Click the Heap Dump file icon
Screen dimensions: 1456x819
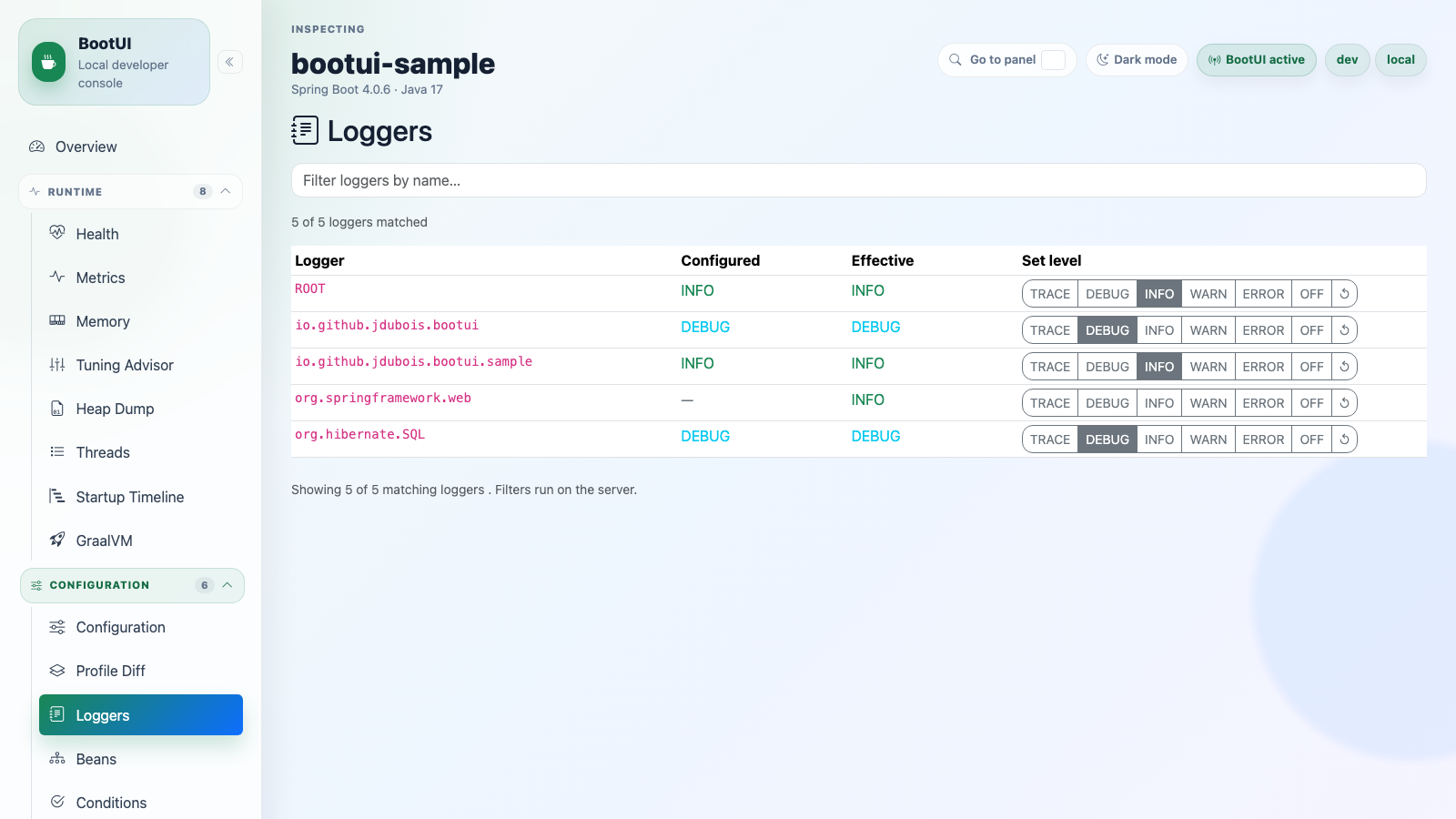coord(57,408)
